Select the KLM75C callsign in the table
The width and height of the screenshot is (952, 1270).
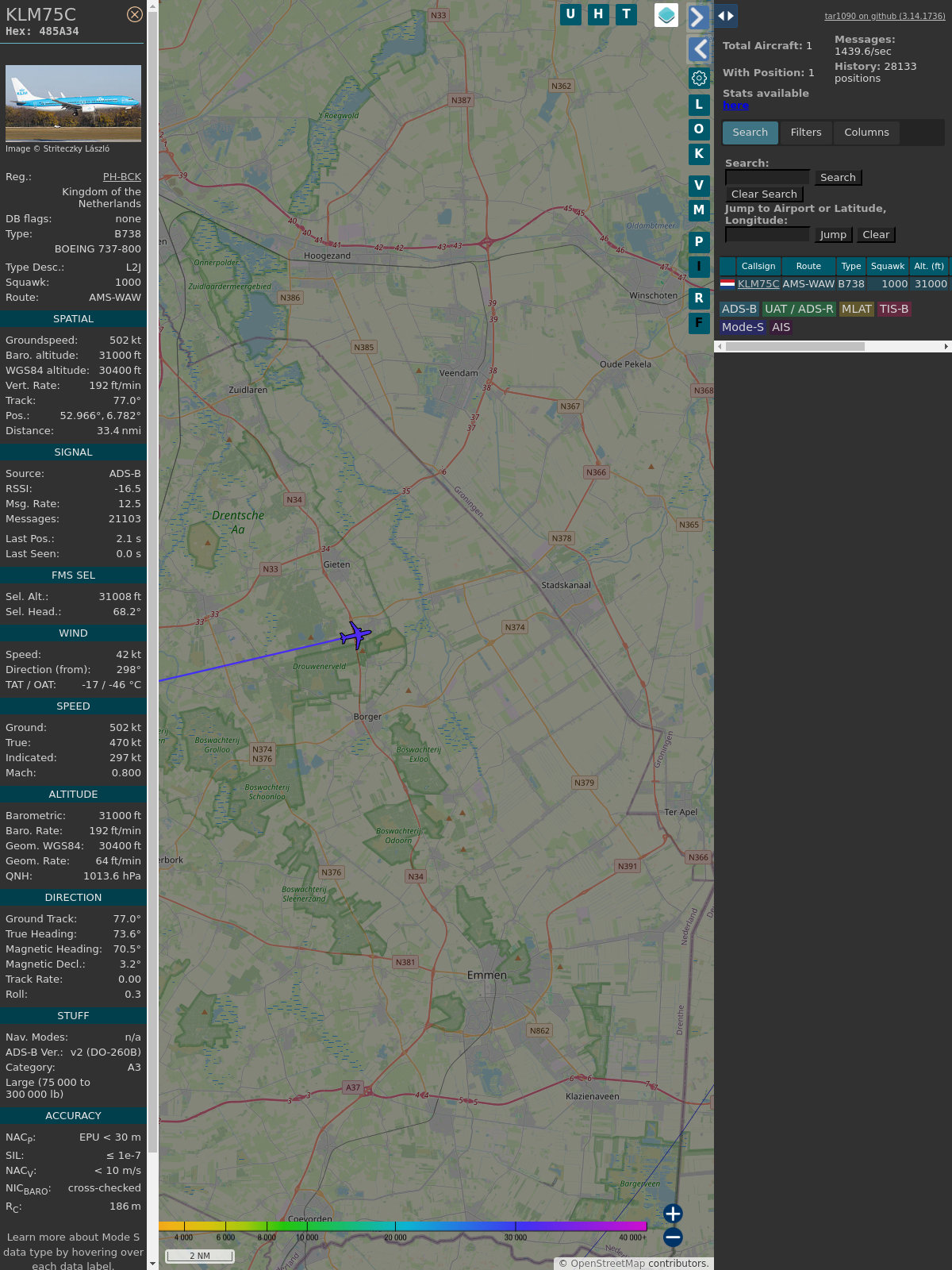coord(758,283)
